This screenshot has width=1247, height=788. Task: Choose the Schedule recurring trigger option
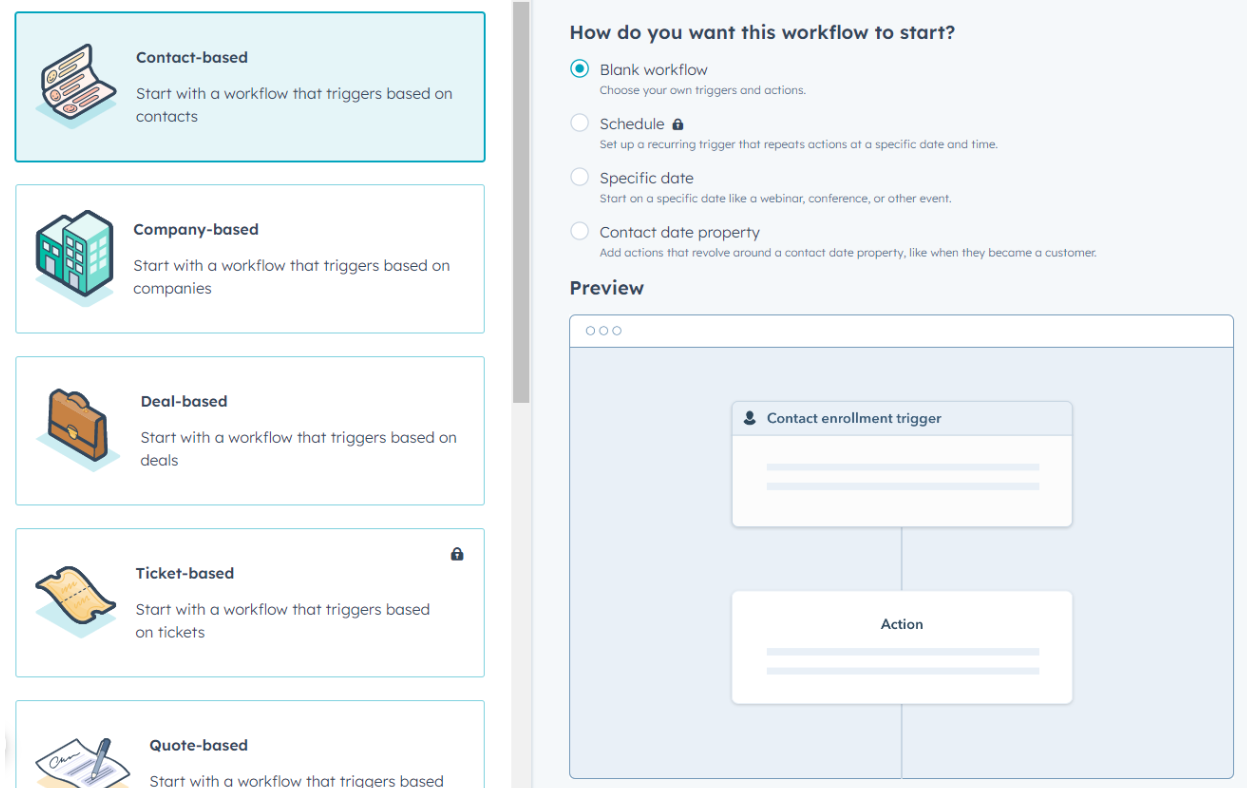[580, 123]
